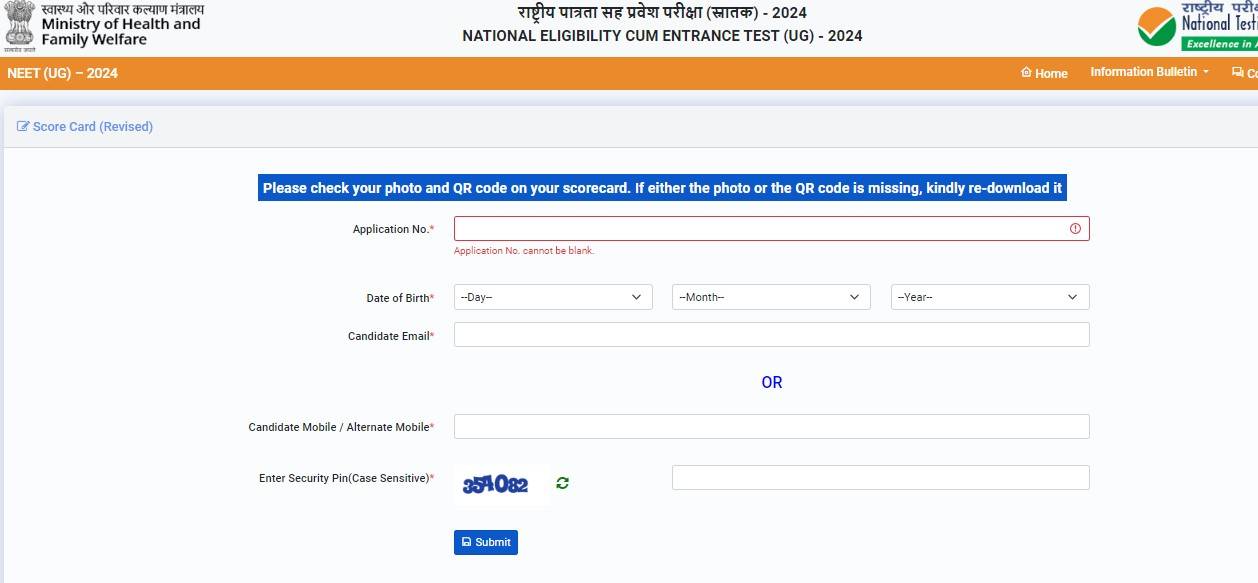The width and height of the screenshot is (1258, 583).
Task: Go to the Home menu item
Action: click(x=1044, y=73)
